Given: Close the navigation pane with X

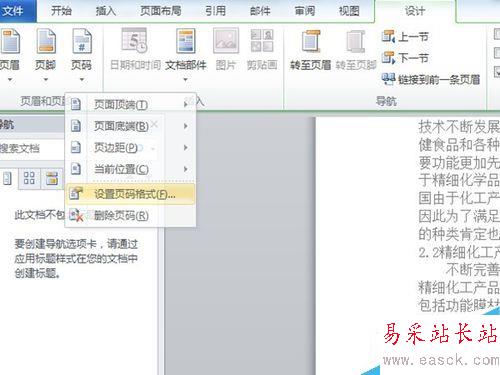Looking at the screenshot, I should tap(154, 124).
